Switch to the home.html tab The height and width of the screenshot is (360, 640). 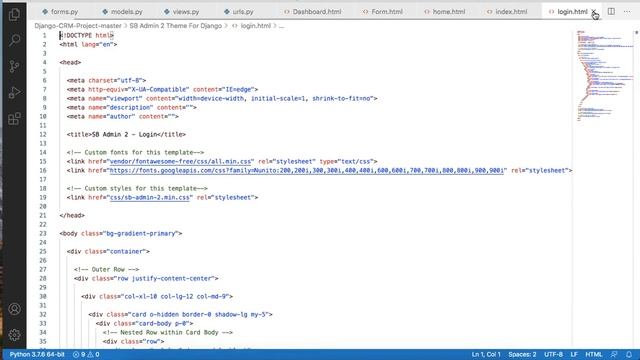pos(444,12)
